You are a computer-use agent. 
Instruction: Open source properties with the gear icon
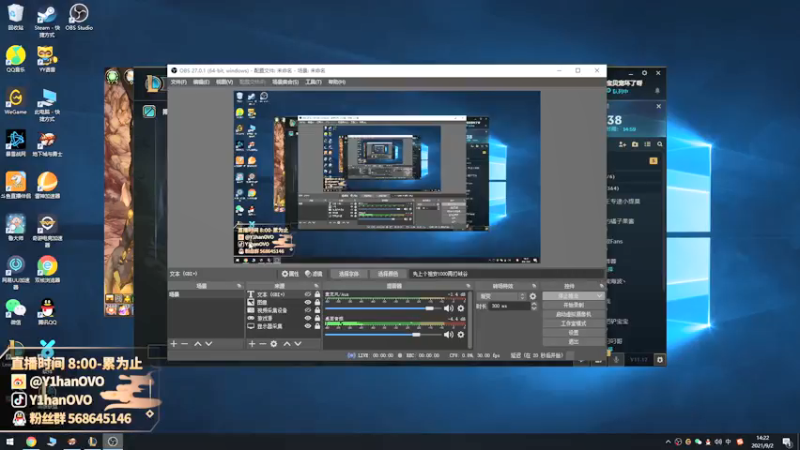coord(274,344)
